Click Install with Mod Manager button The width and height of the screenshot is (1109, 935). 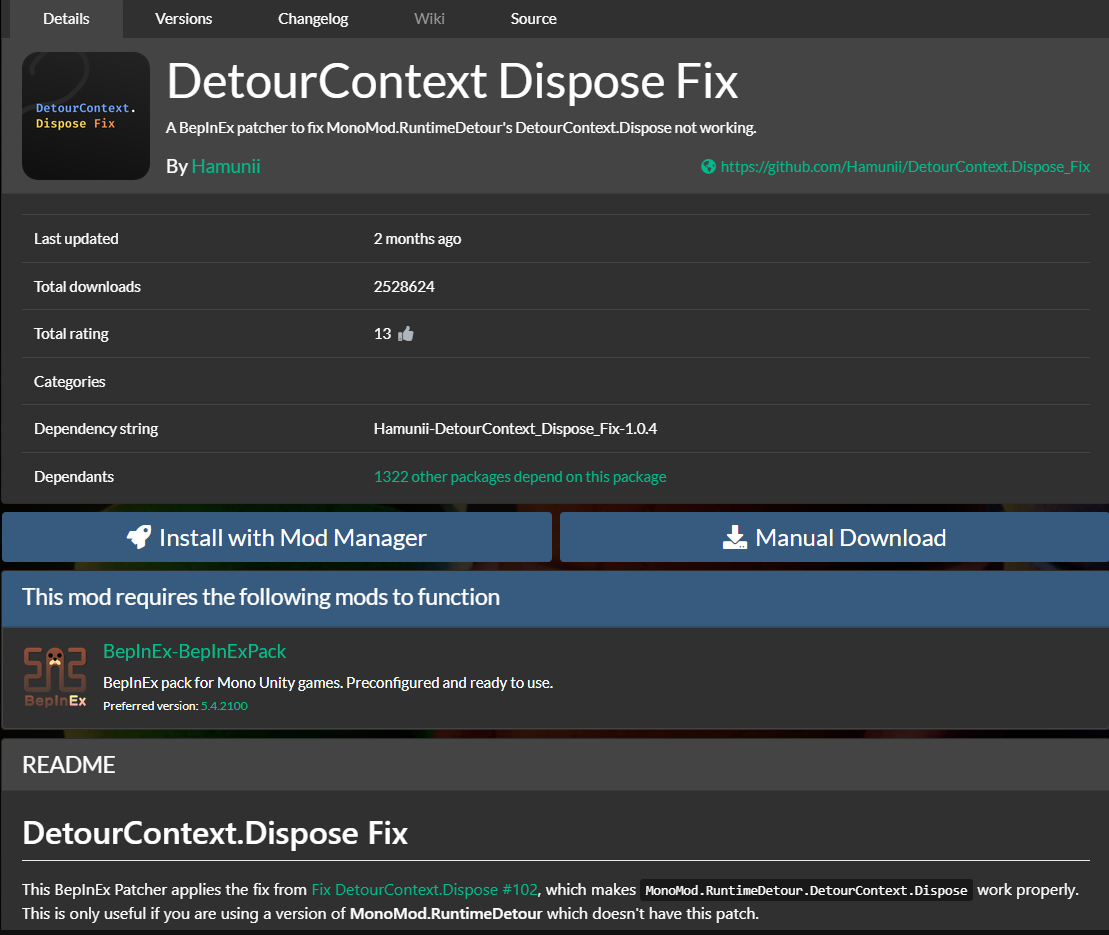(x=277, y=538)
